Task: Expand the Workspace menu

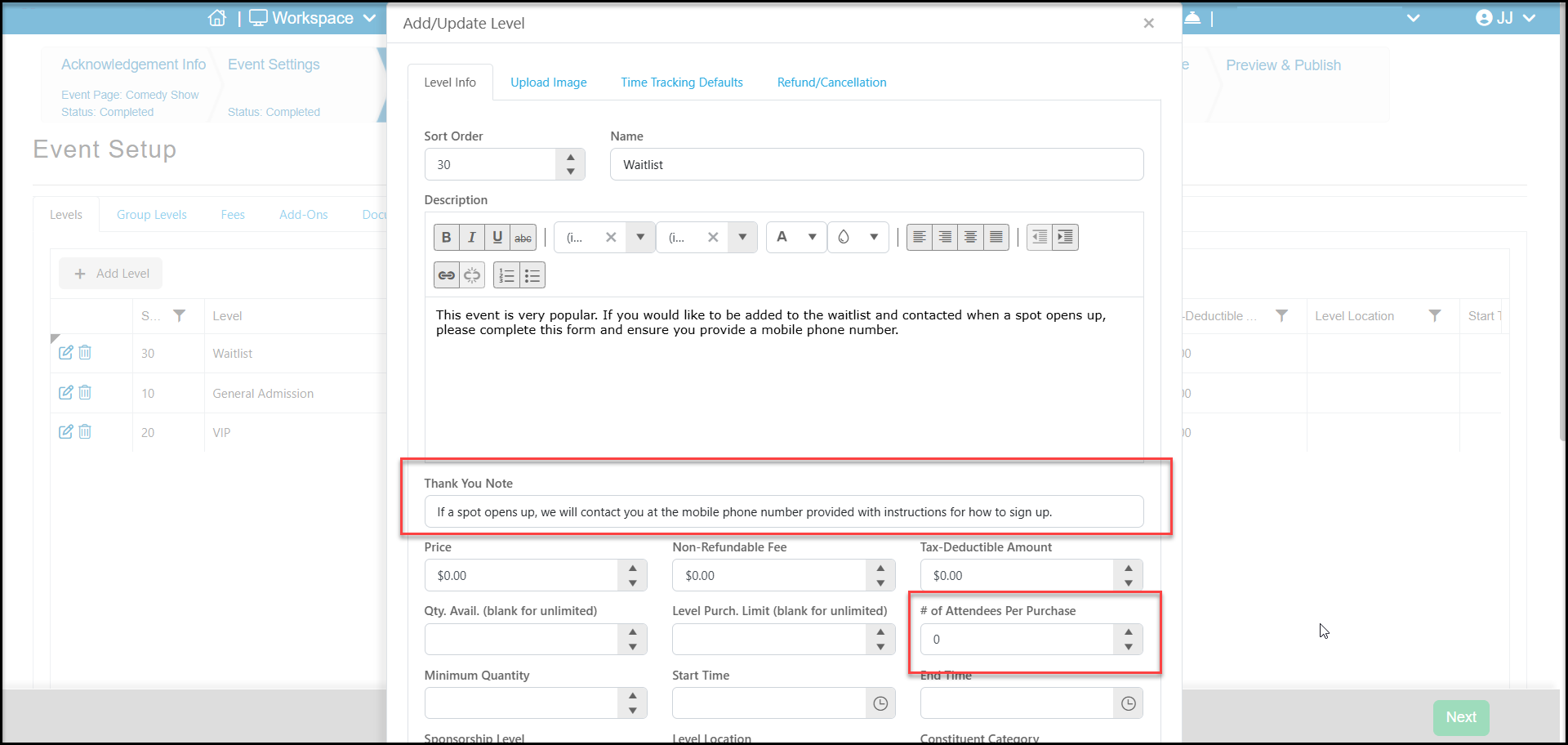Action: click(313, 18)
